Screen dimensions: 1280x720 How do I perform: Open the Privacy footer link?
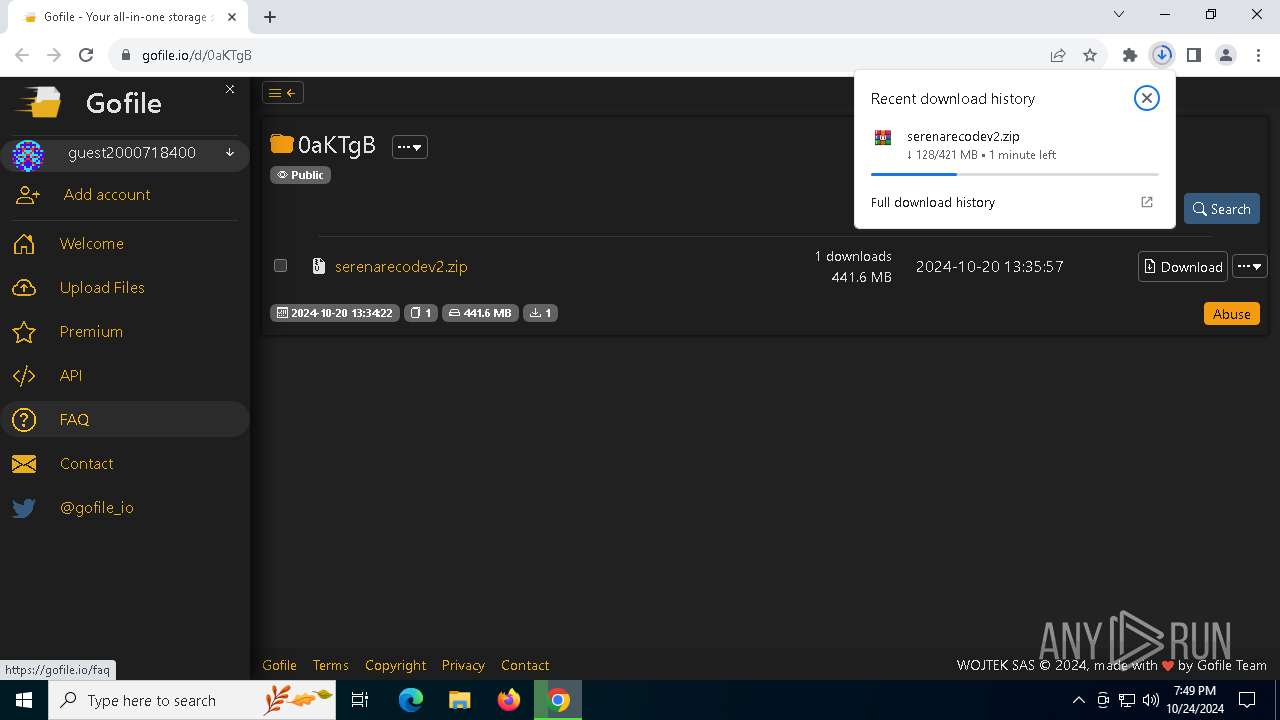(463, 665)
